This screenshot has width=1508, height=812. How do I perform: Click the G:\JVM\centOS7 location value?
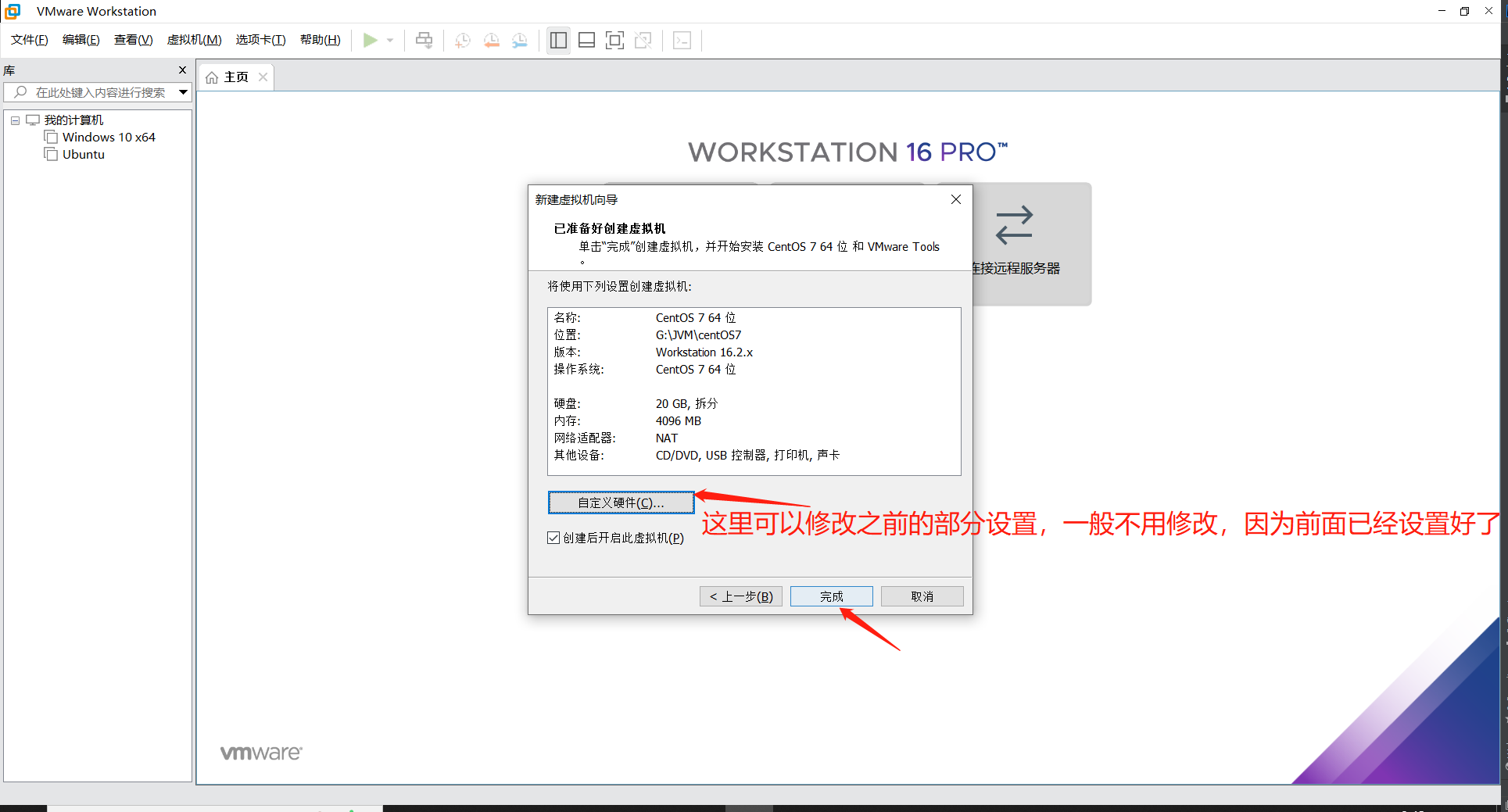pyautogui.click(x=699, y=335)
